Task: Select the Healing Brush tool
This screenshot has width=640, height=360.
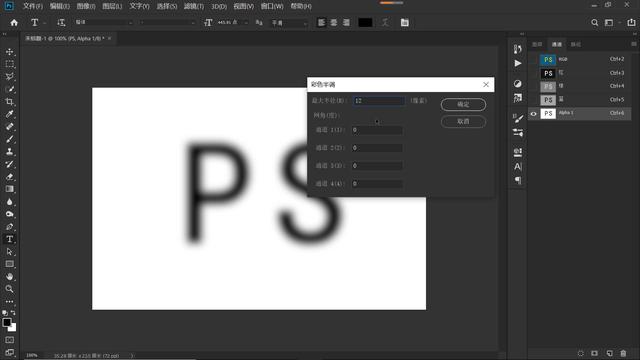Action: pyautogui.click(x=9, y=127)
